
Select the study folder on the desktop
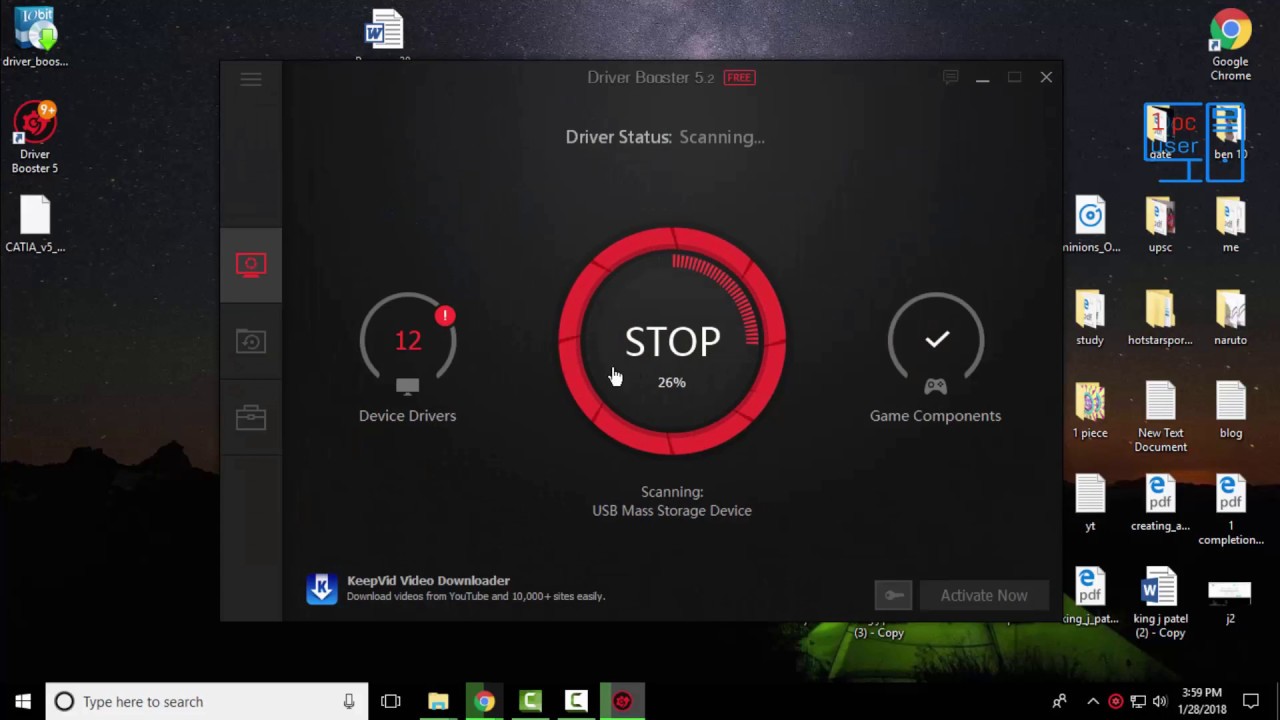click(x=1090, y=317)
